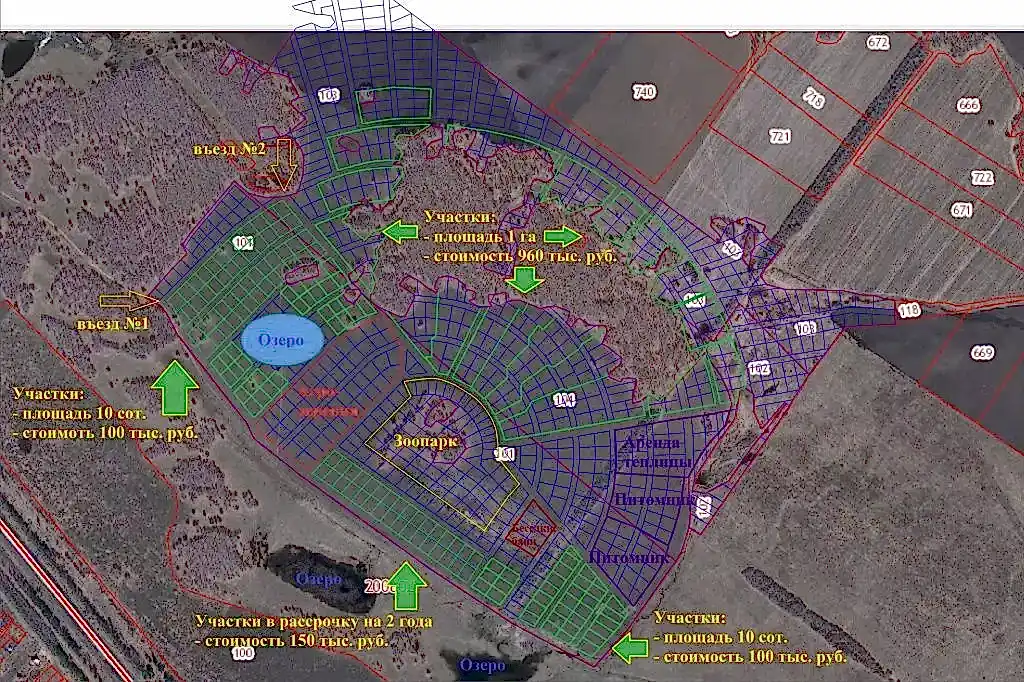Select parcel number 722
This screenshot has height=682, width=1024.
[983, 177]
